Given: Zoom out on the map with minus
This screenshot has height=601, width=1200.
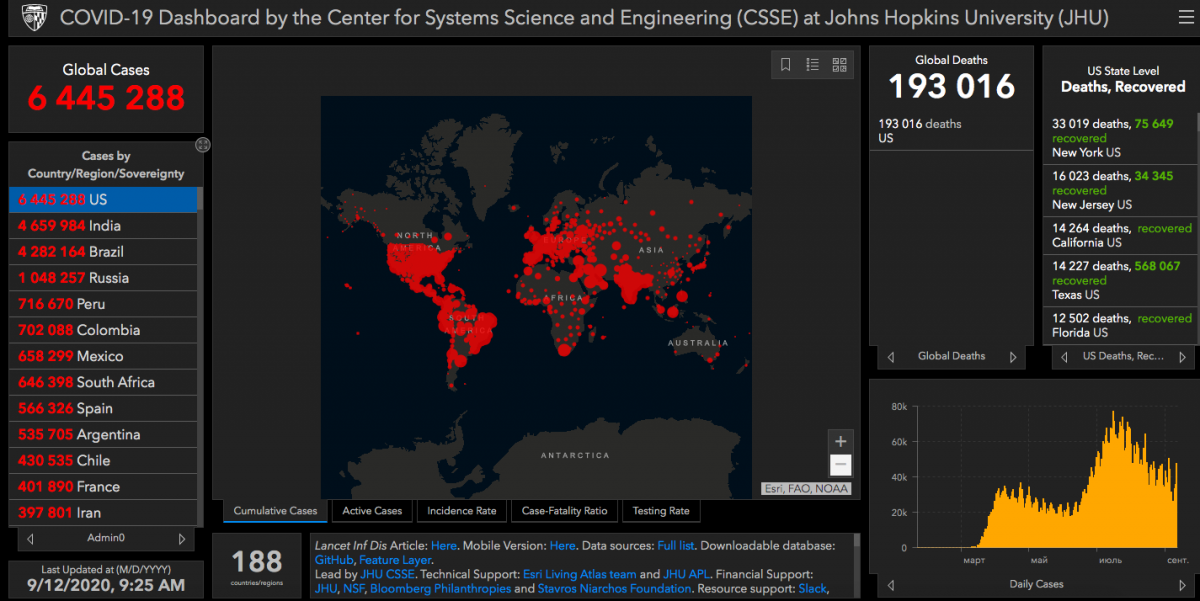Looking at the screenshot, I should coord(841,465).
